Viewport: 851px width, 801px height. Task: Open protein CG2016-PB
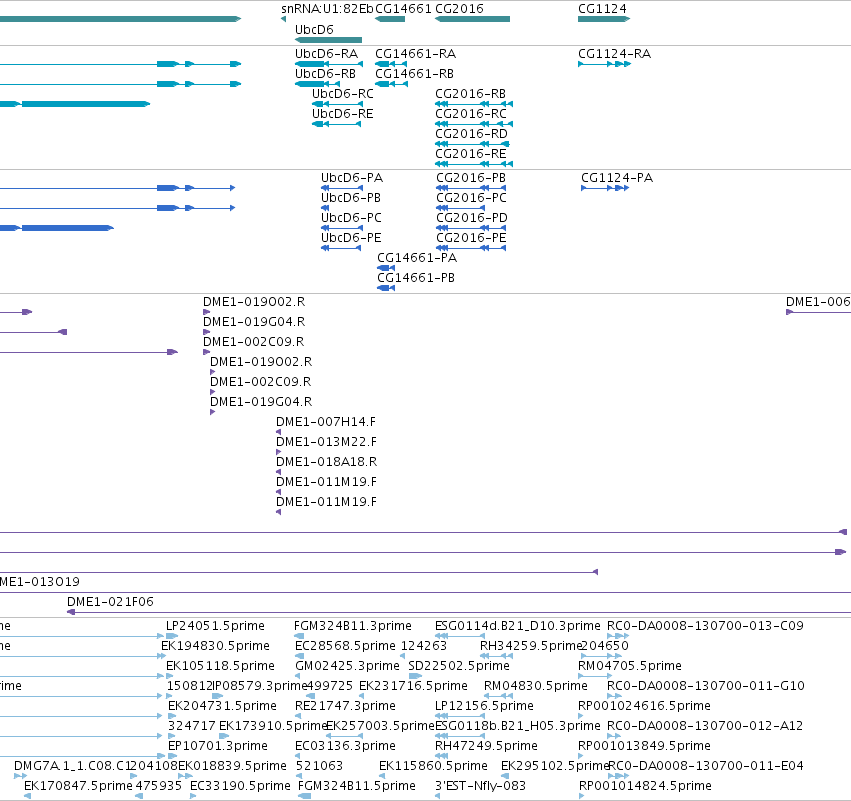tap(471, 178)
